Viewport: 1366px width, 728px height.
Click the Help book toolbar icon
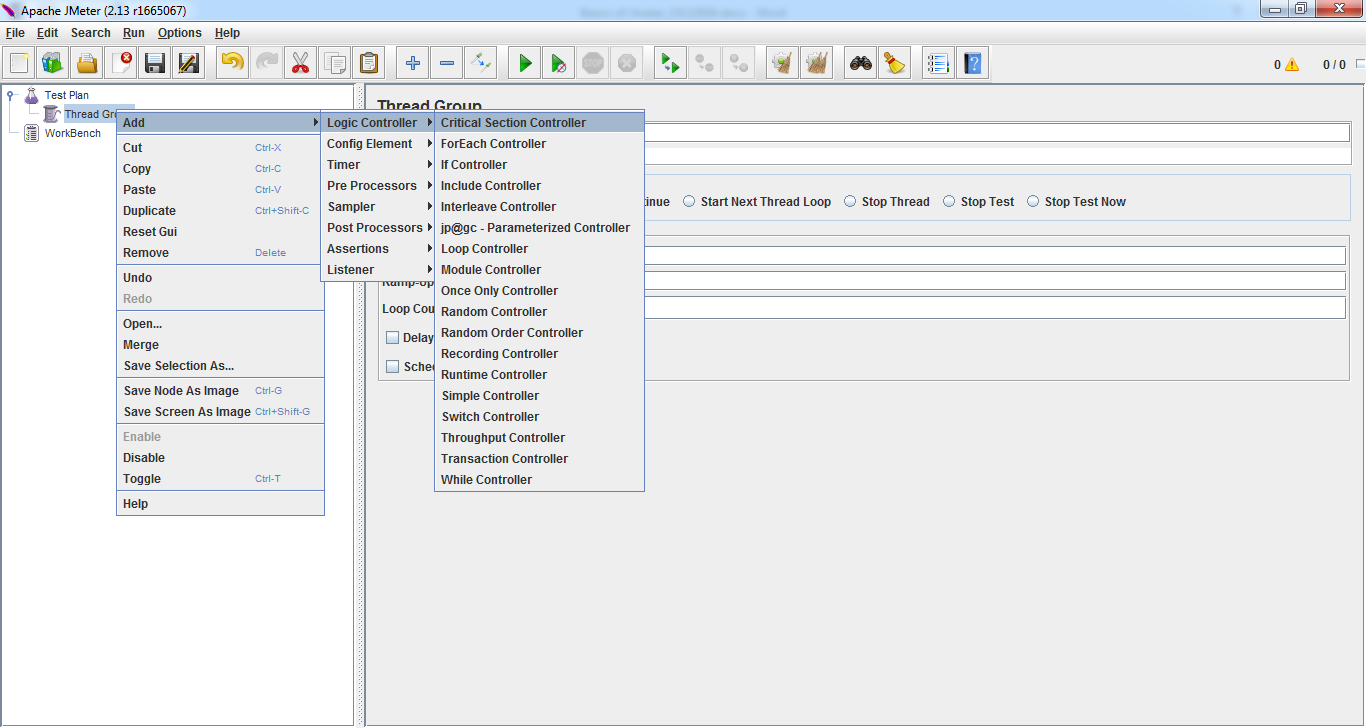point(972,63)
